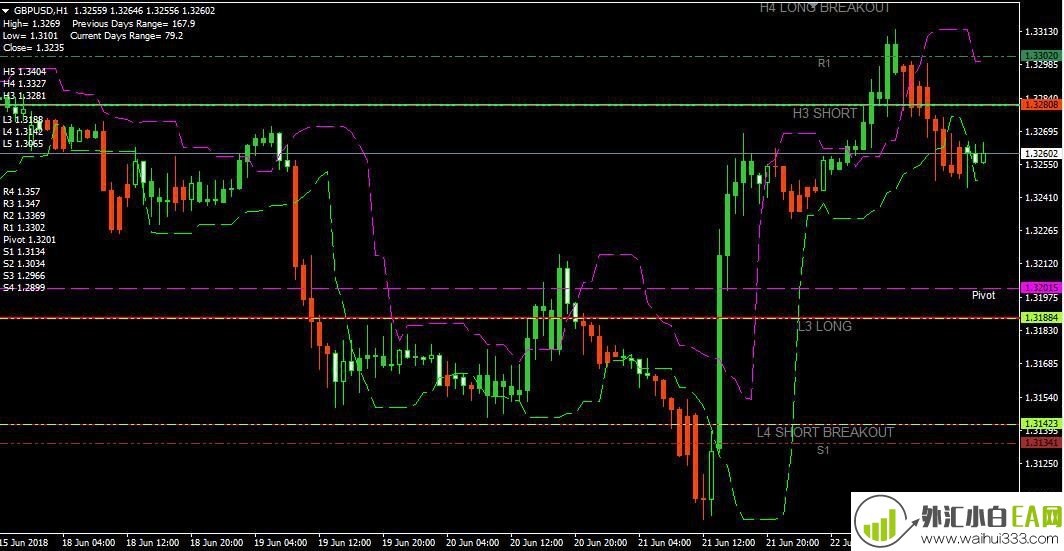This screenshot has width=1064, height=551.
Task: Click the '21 Jun 04:00' time axis label
Action: click(x=666, y=544)
